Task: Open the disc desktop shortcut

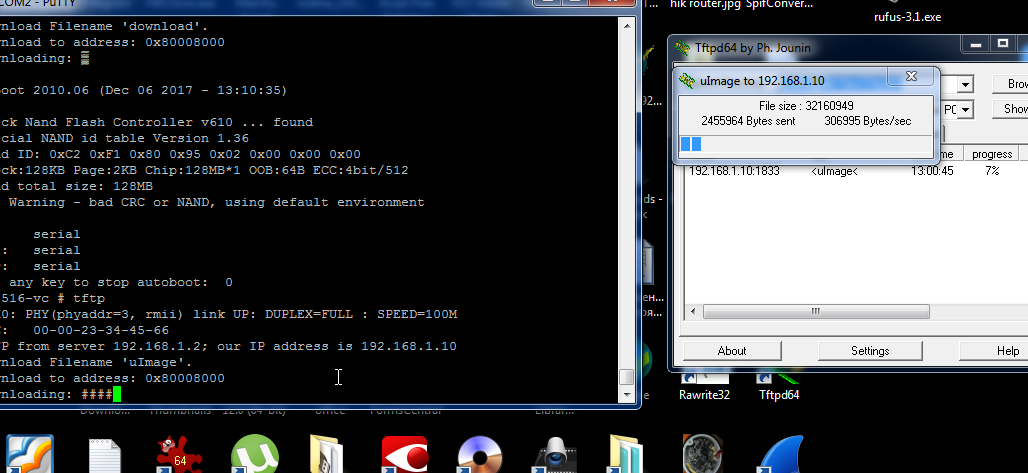Action: pyautogui.click(x=480, y=455)
